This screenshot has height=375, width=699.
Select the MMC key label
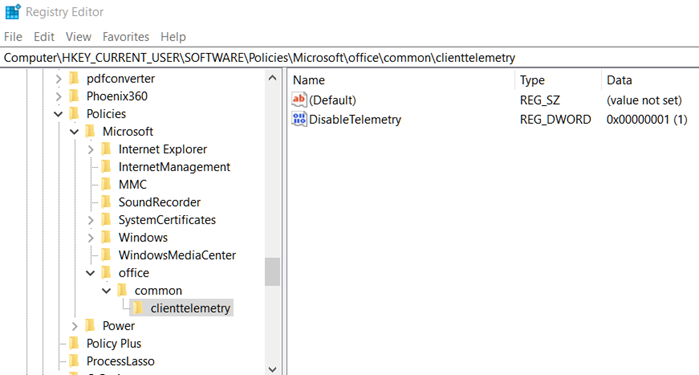pyautogui.click(x=132, y=185)
